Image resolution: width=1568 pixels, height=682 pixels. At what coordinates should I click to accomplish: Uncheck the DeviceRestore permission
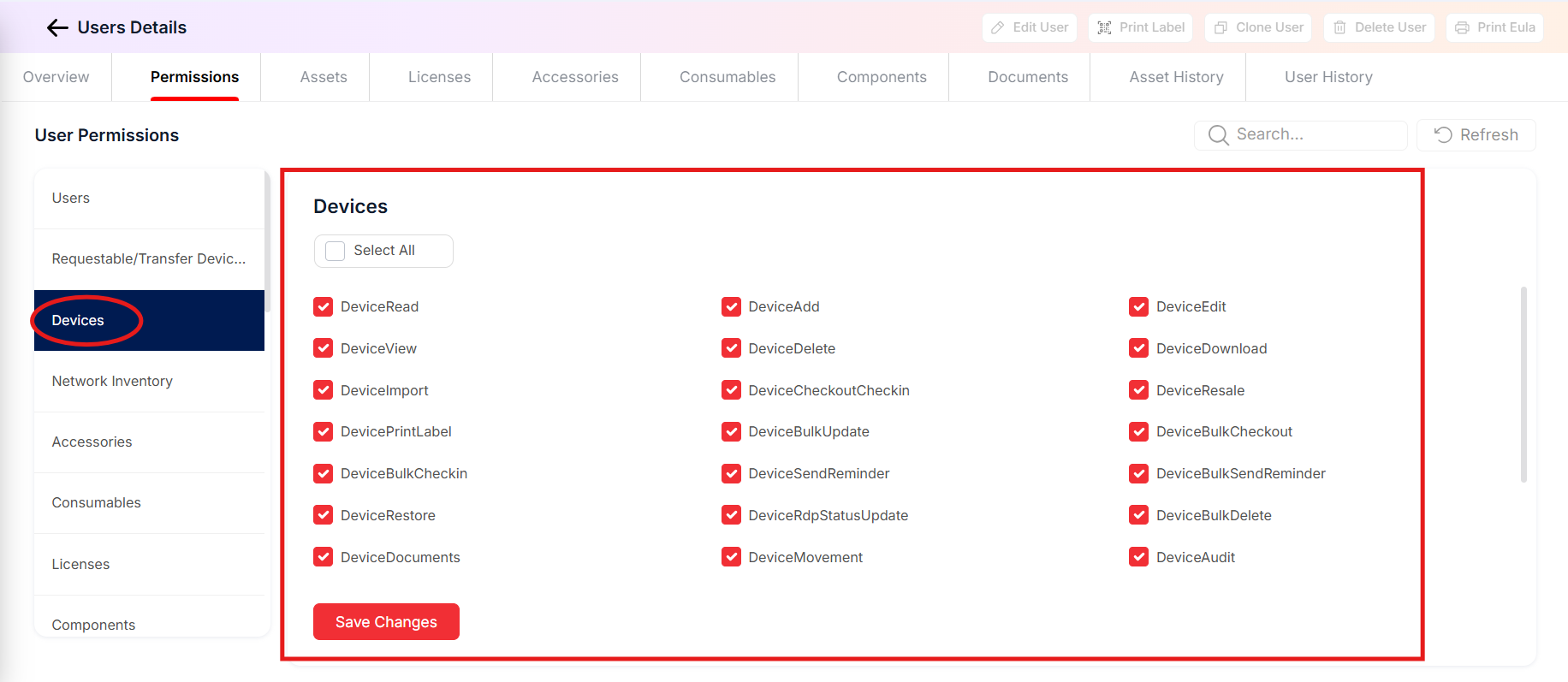(x=323, y=515)
